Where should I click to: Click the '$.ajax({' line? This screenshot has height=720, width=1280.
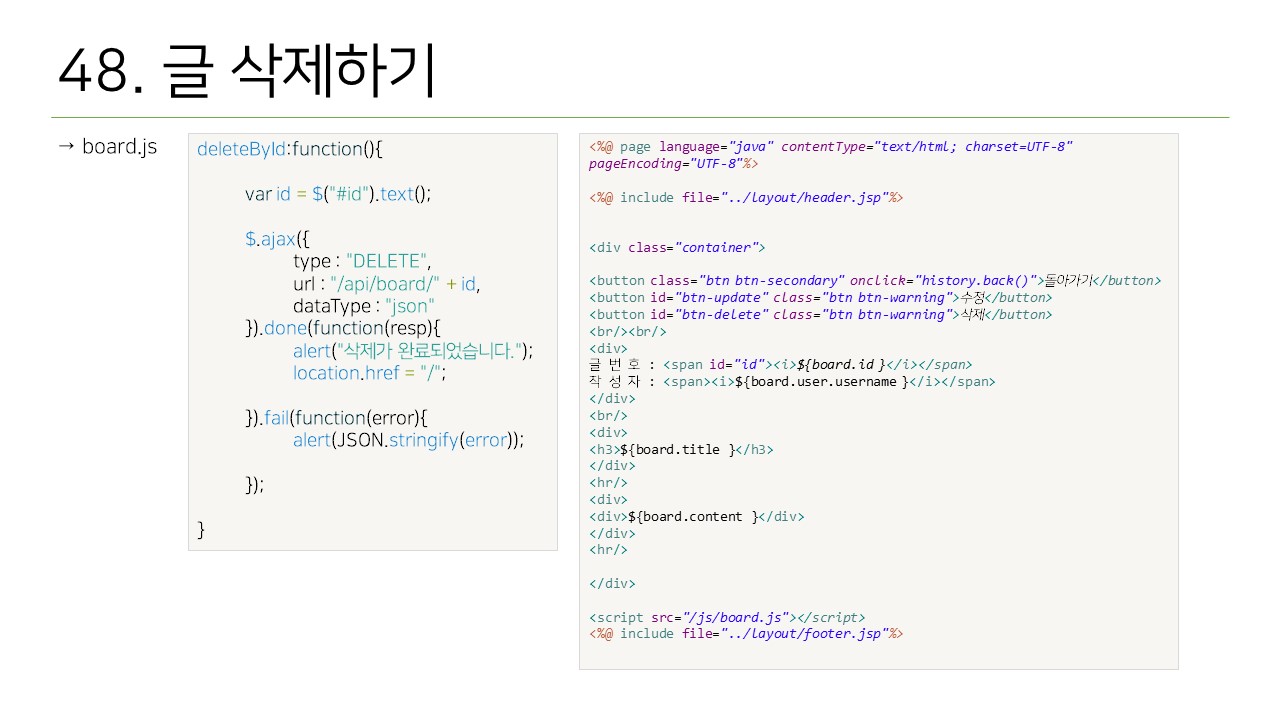coord(278,239)
